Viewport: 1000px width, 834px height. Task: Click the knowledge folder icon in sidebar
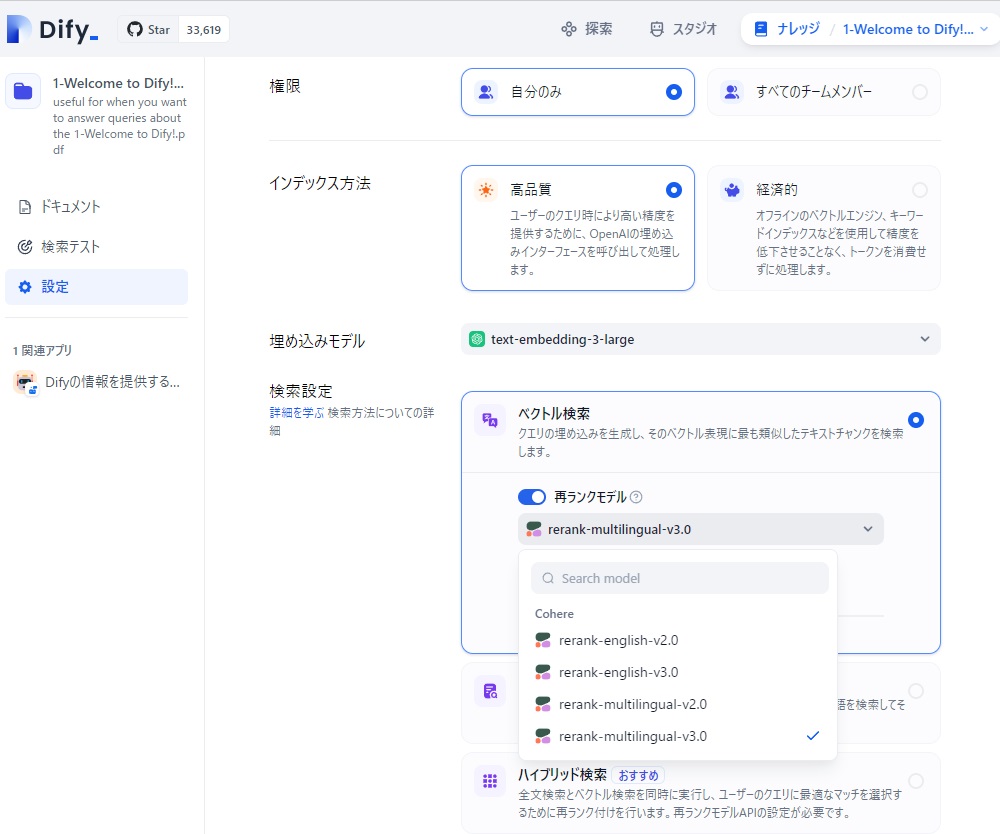[23, 91]
